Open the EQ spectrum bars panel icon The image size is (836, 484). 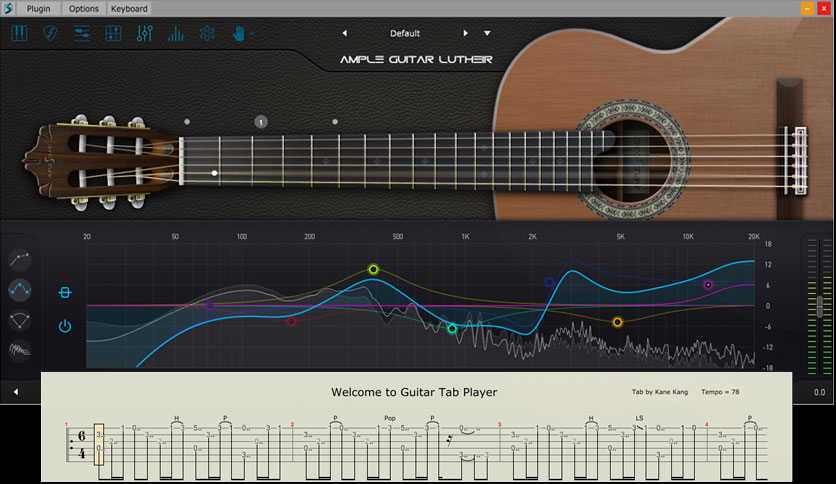pyautogui.click(x=175, y=34)
